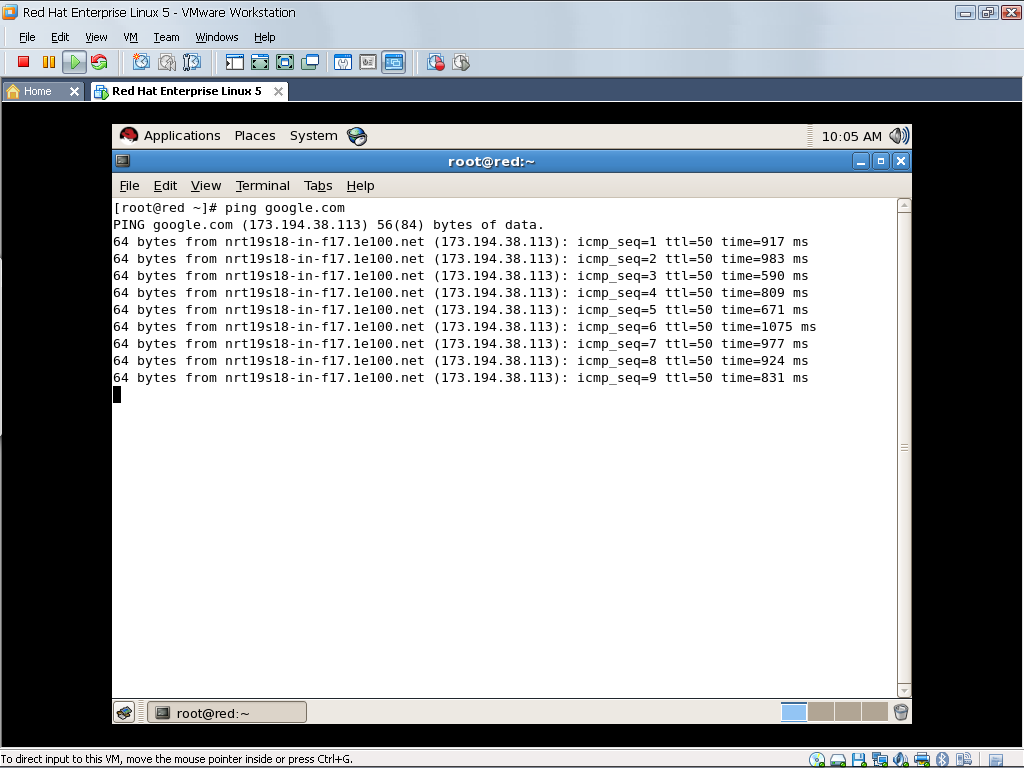Open the terminal Edit menu
1024x768 pixels.
click(165, 185)
